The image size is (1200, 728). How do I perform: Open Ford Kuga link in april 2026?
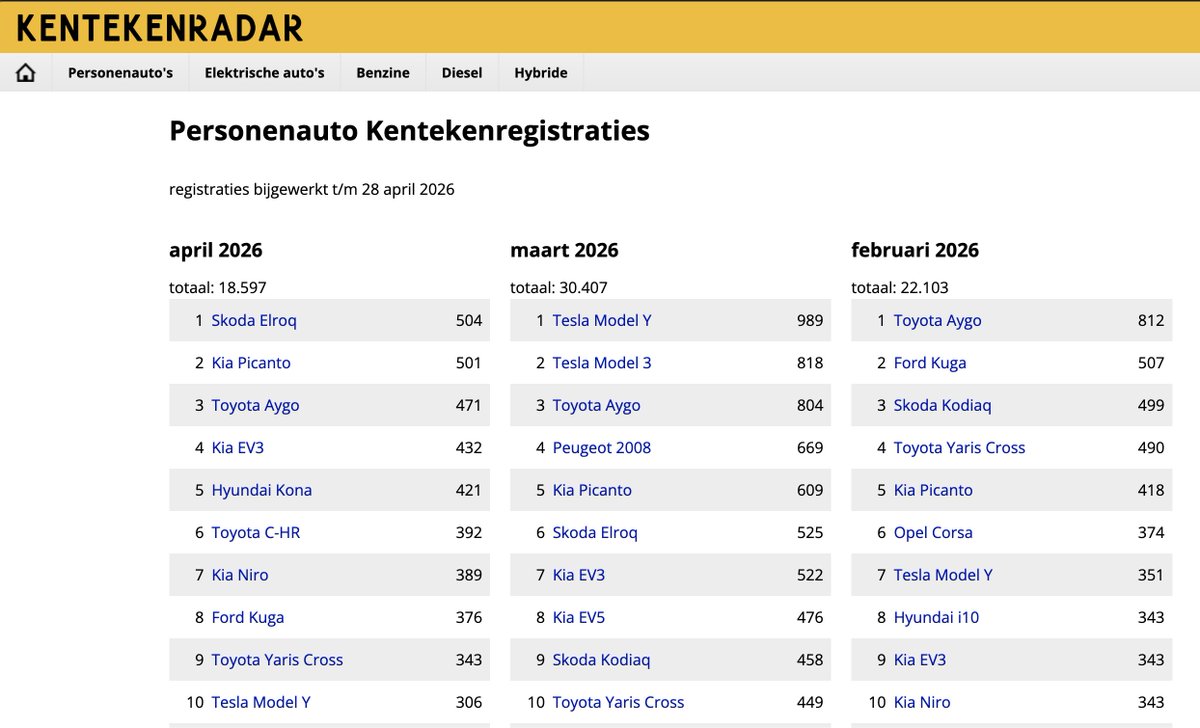248,618
